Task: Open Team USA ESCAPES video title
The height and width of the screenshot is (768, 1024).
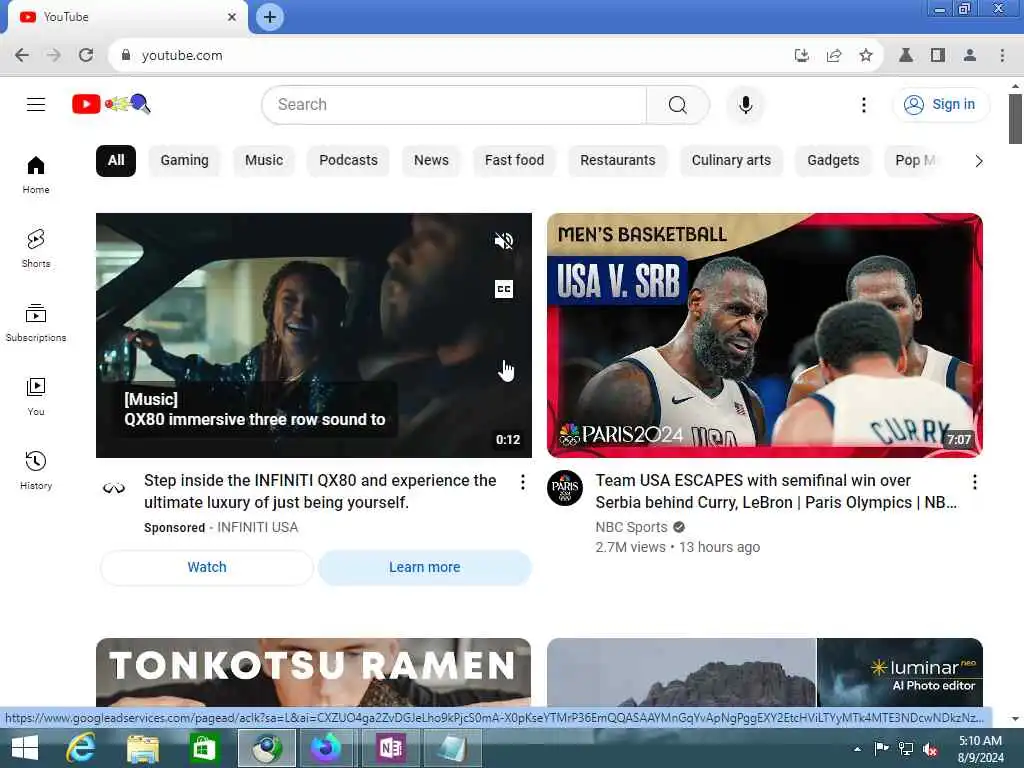Action: click(x=776, y=491)
